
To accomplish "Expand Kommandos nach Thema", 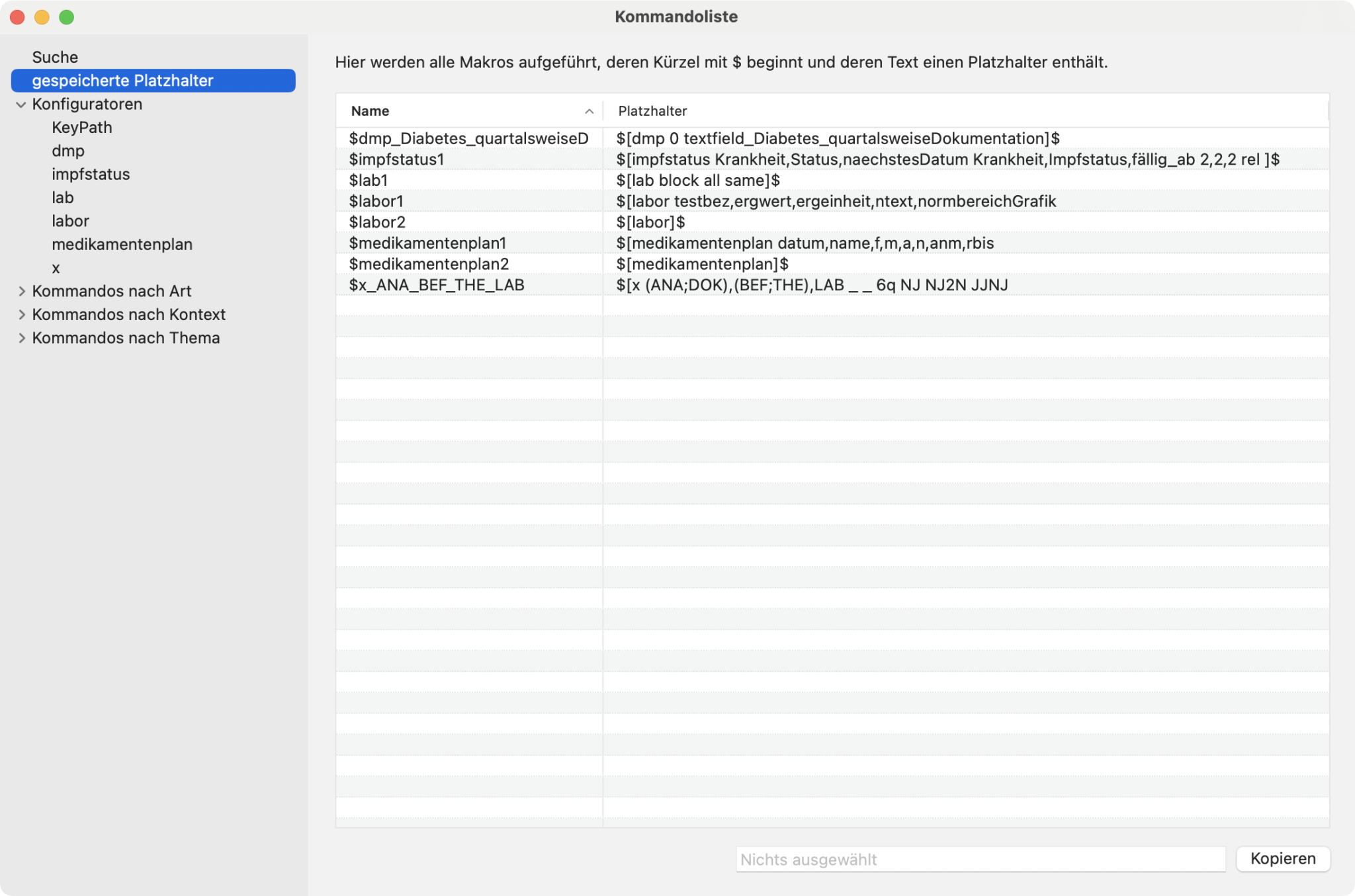I will coord(21,338).
